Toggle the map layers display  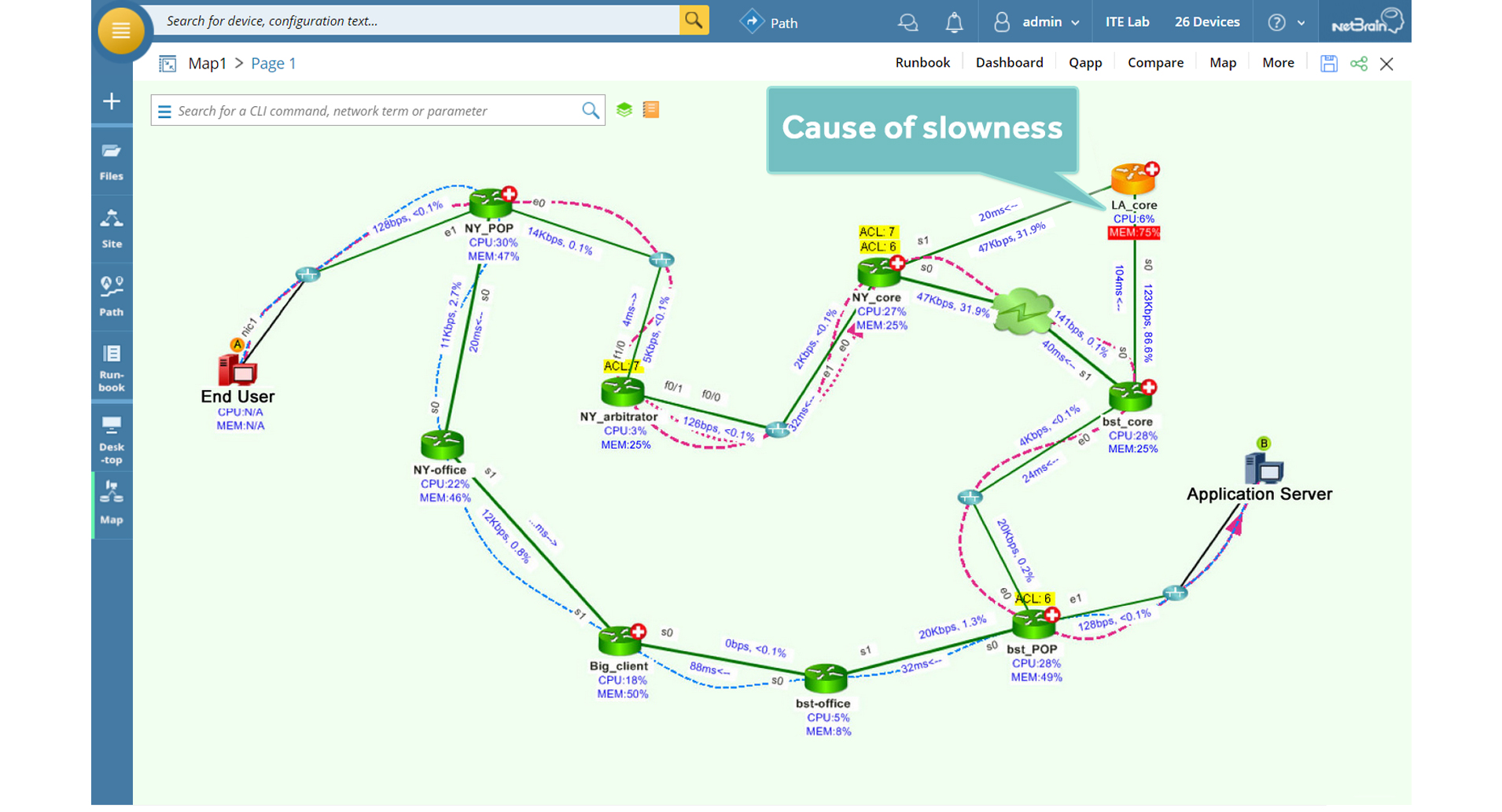click(624, 110)
